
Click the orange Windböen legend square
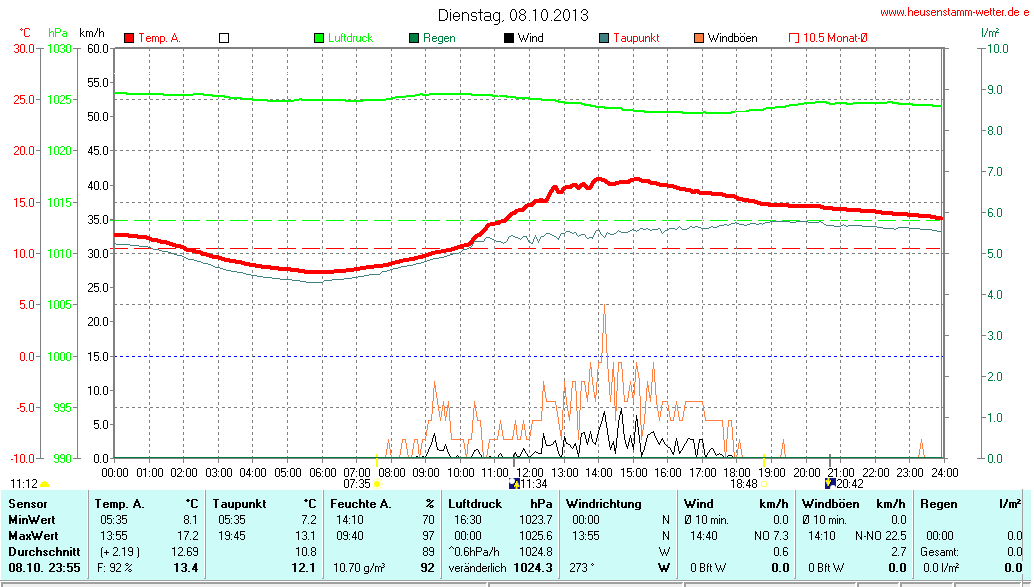[x=698, y=38]
